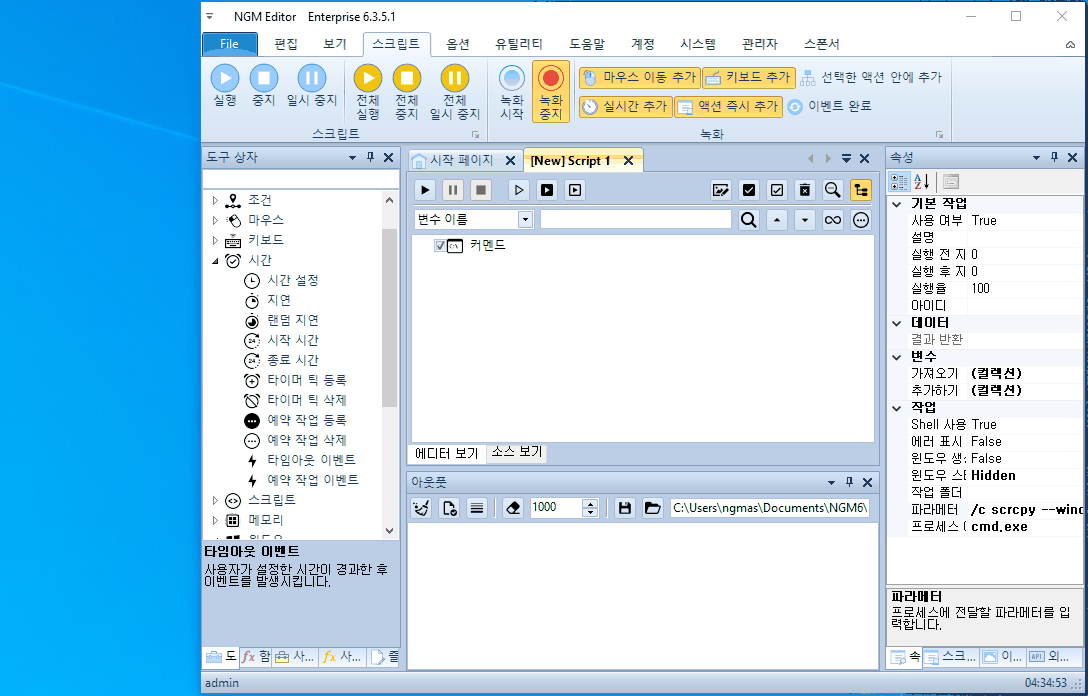Screen dimensions: 1088x696
Task: Toggle 마우스 이동 추가 option
Action: (x=639, y=77)
